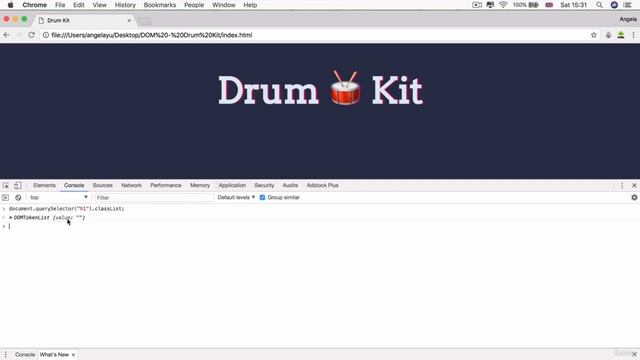Viewport: 640px width, 360px height.
Task: Open a new browser tab
Action: tap(144, 21)
